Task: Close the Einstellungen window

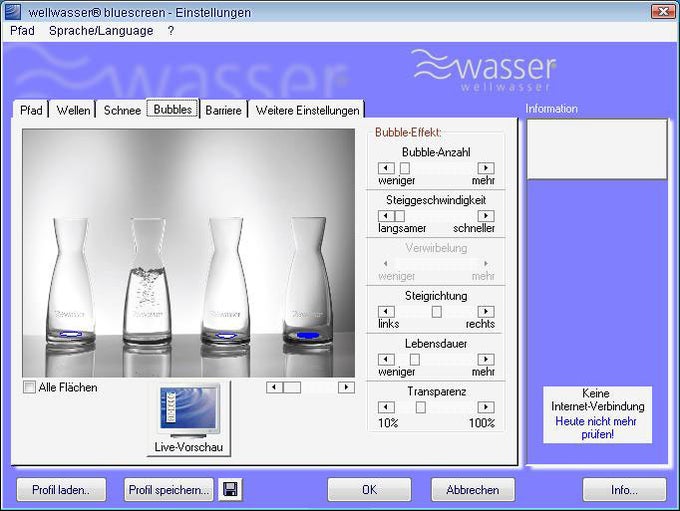Action: point(663,11)
